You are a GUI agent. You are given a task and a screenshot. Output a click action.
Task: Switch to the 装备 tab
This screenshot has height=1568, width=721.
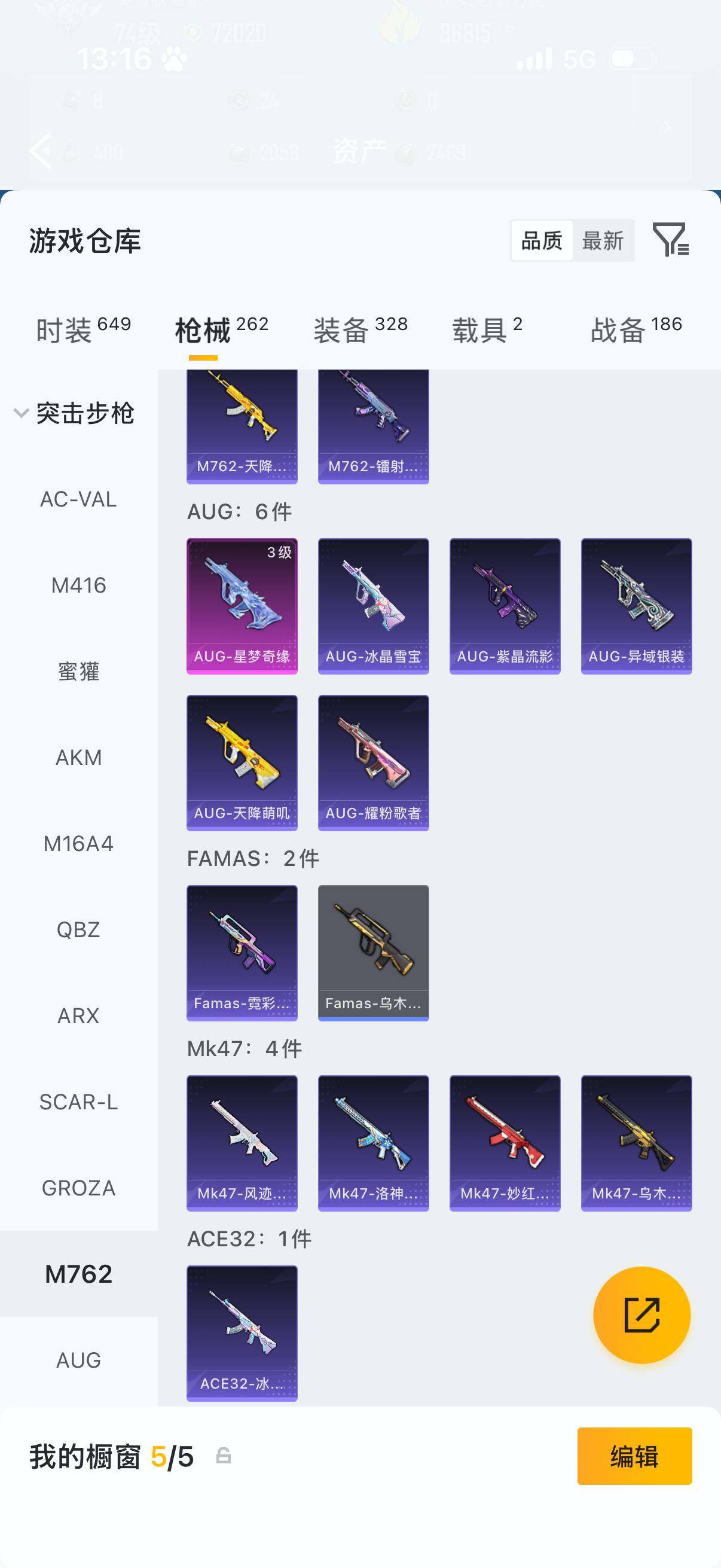[360, 330]
